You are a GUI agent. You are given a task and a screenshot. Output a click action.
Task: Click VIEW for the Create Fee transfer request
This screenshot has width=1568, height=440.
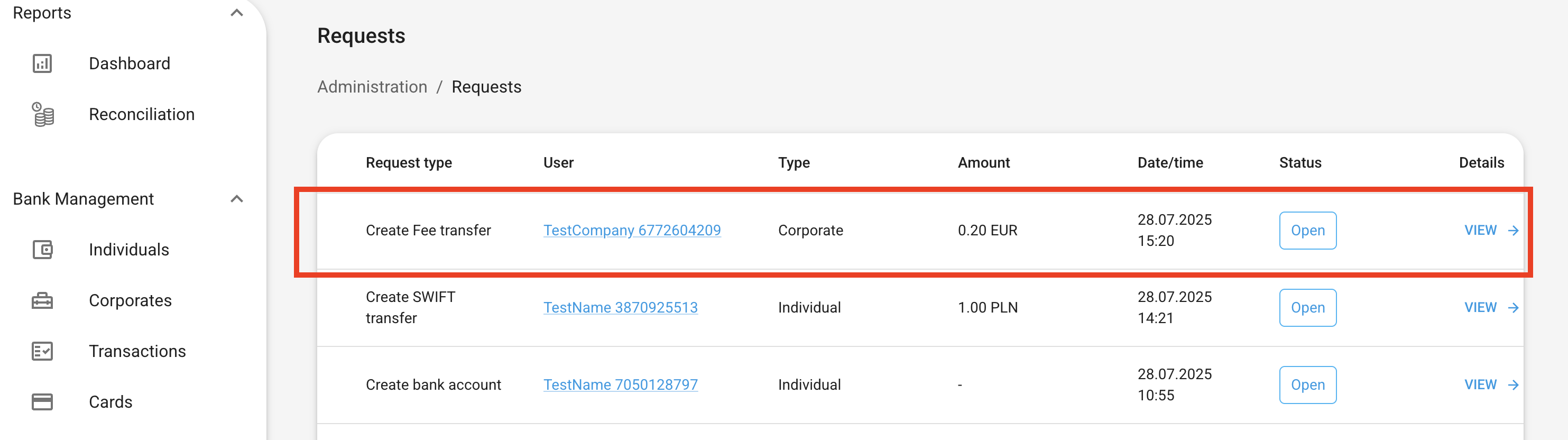(1480, 231)
